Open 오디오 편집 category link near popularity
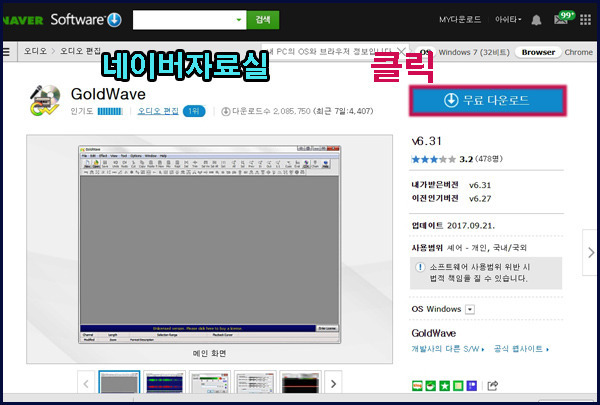Image resolution: width=600 pixels, height=405 pixels. click(158, 111)
